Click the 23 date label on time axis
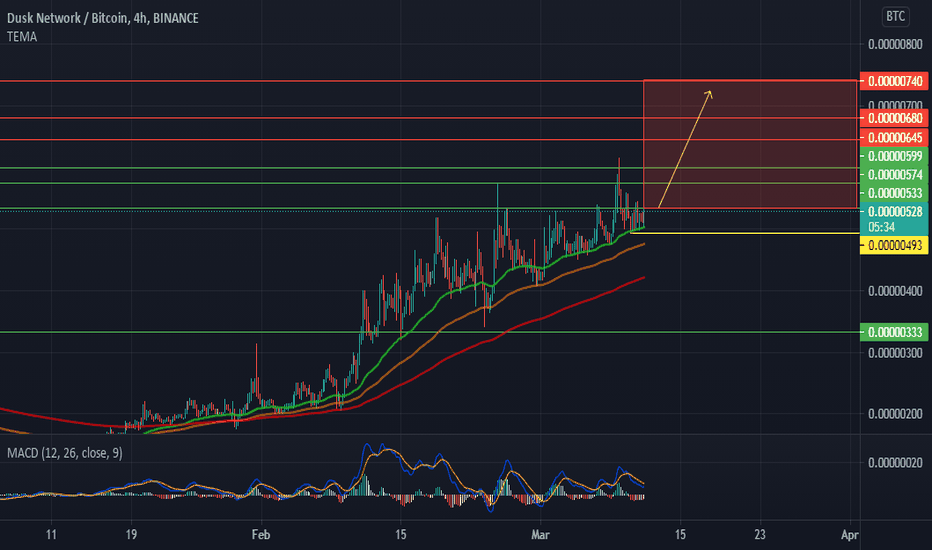This screenshot has height=550, width=932. tap(760, 535)
